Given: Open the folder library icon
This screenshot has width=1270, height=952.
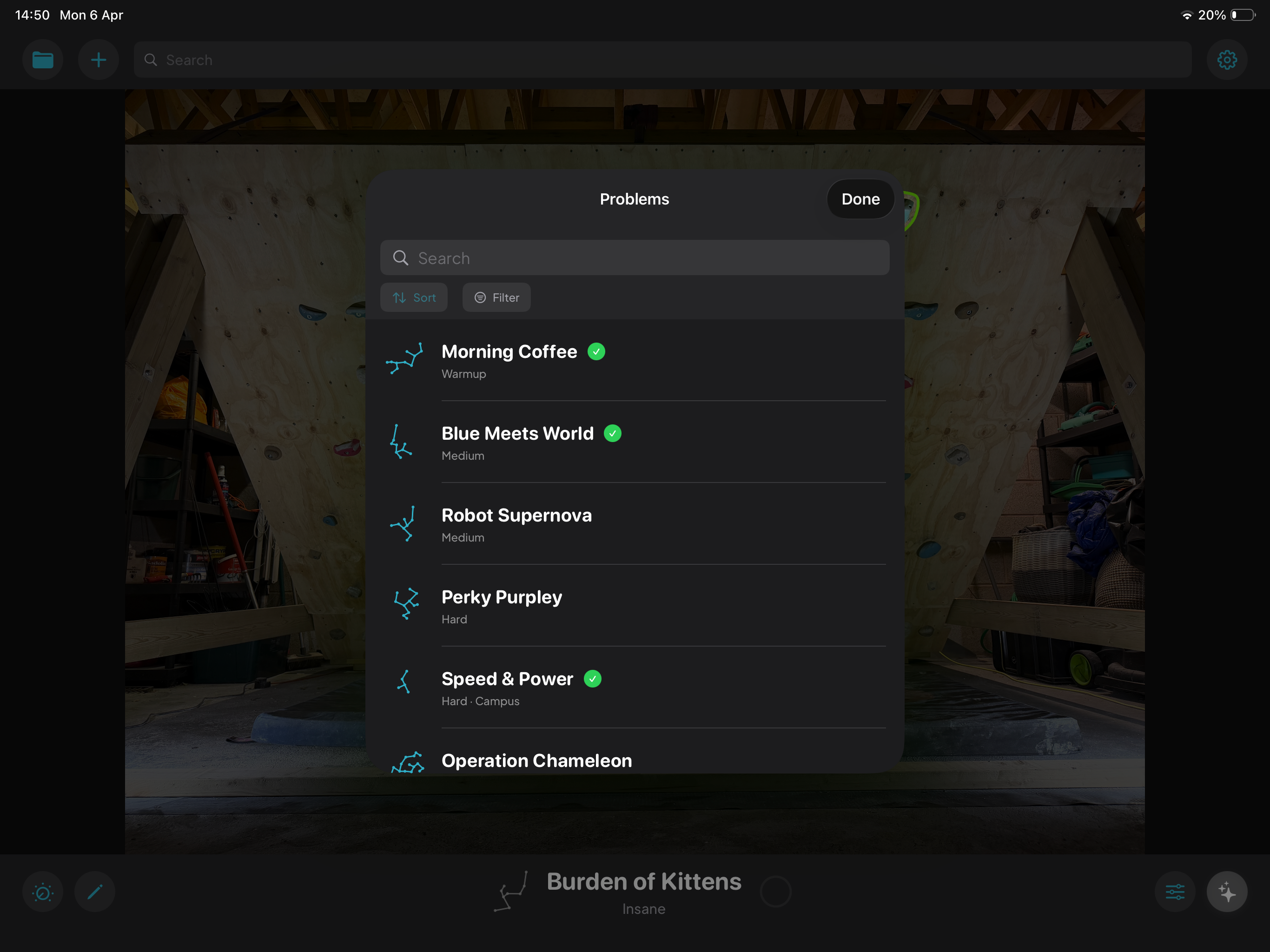Looking at the screenshot, I should pyautogui.click(x=42, y=59).
